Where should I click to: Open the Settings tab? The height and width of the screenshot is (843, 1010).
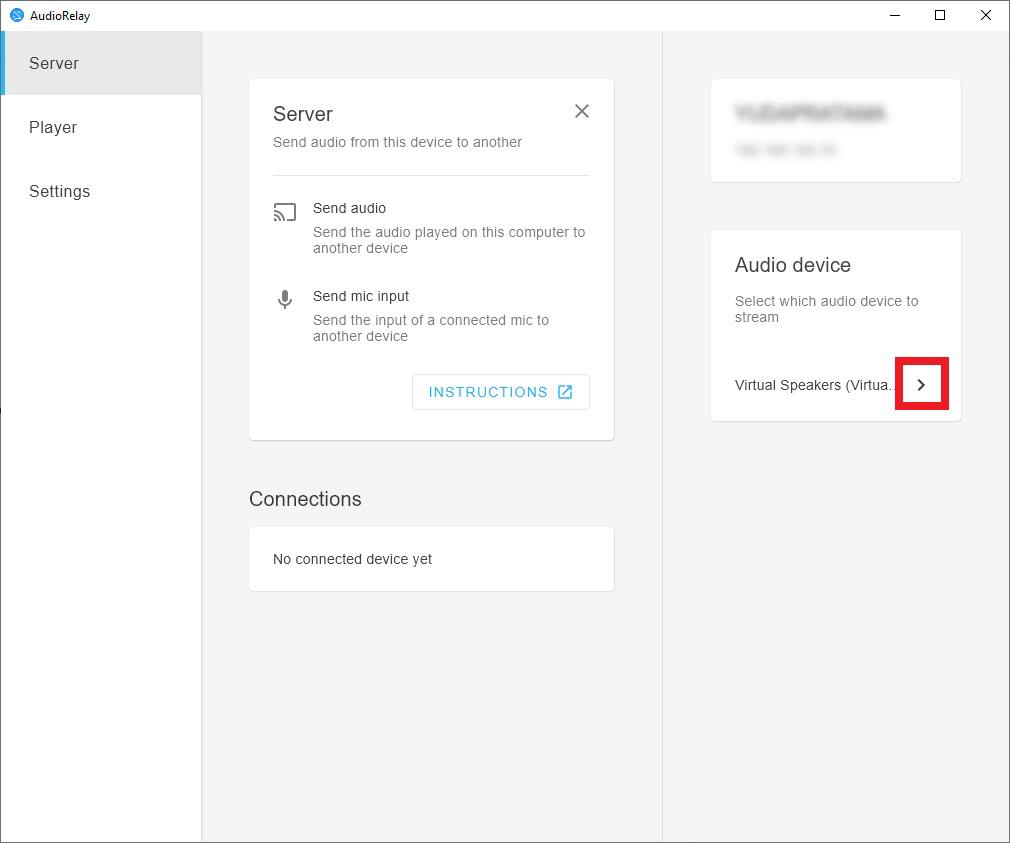101,191
